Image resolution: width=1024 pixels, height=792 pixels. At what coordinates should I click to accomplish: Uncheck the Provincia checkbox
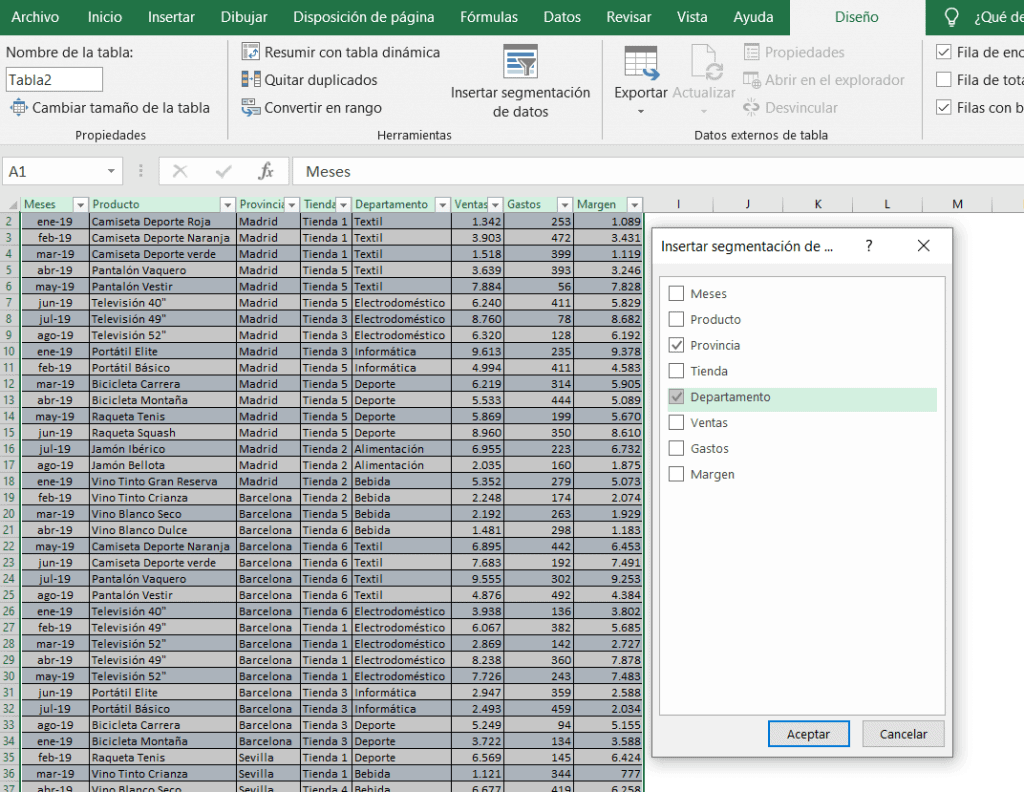click(677, 345)
